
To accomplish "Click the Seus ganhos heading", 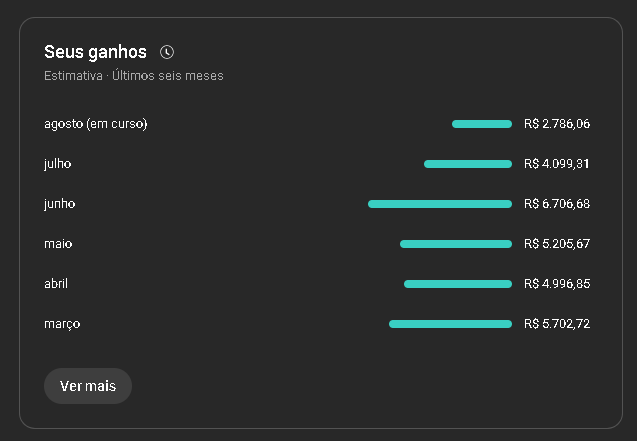I will point(95,52).
